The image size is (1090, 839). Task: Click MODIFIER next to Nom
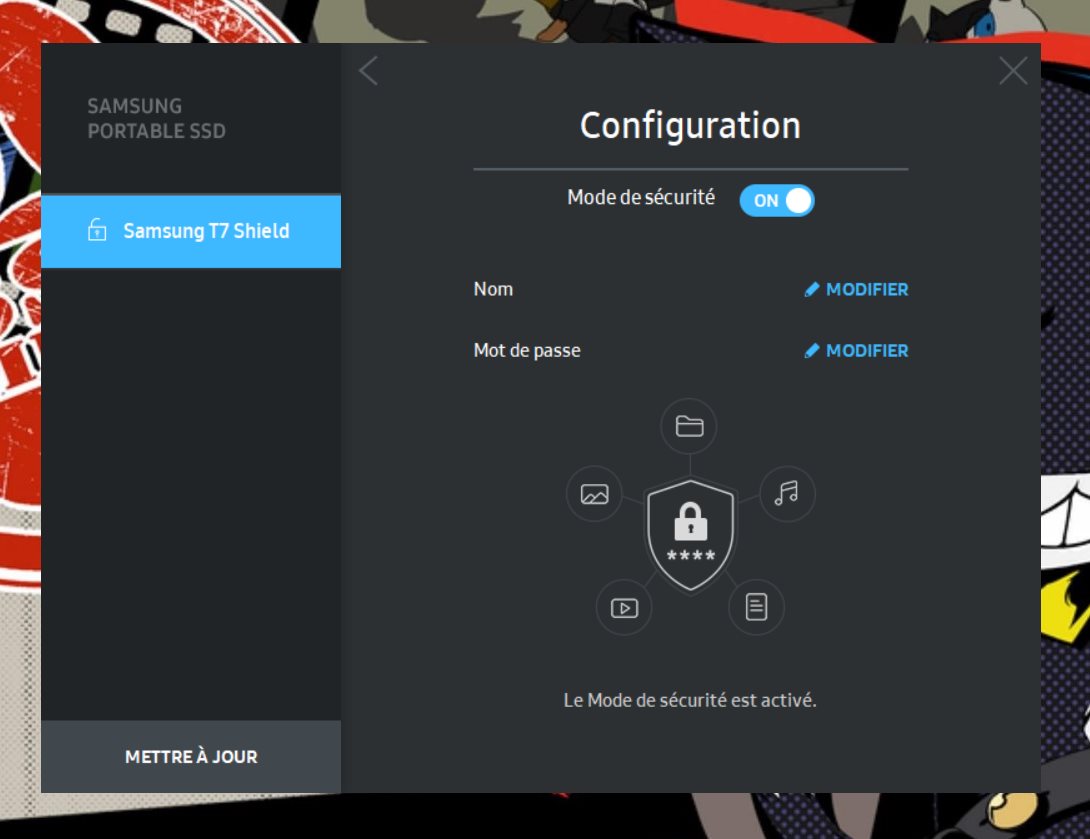(856, 289)
